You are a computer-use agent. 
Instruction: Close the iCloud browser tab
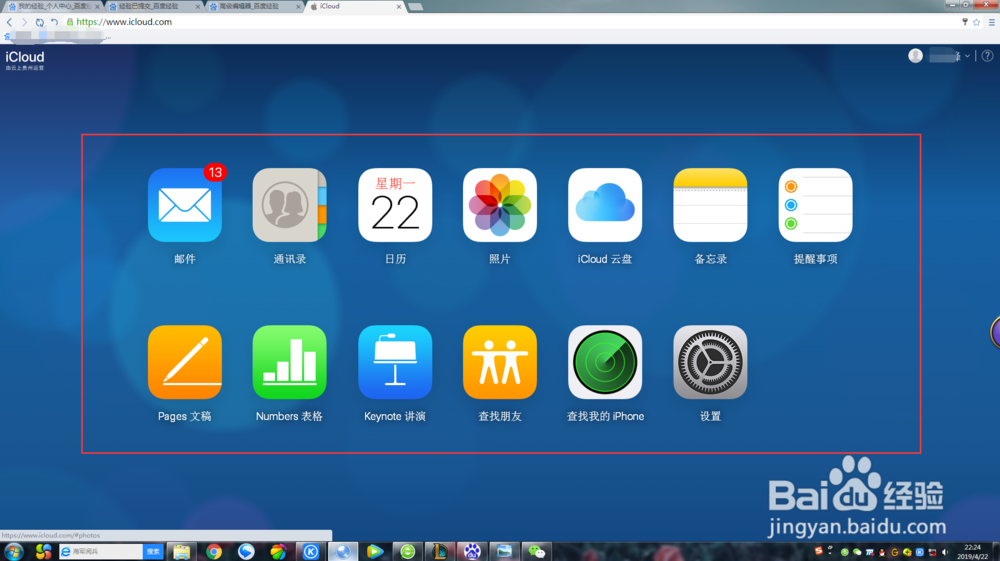point(399,6)
